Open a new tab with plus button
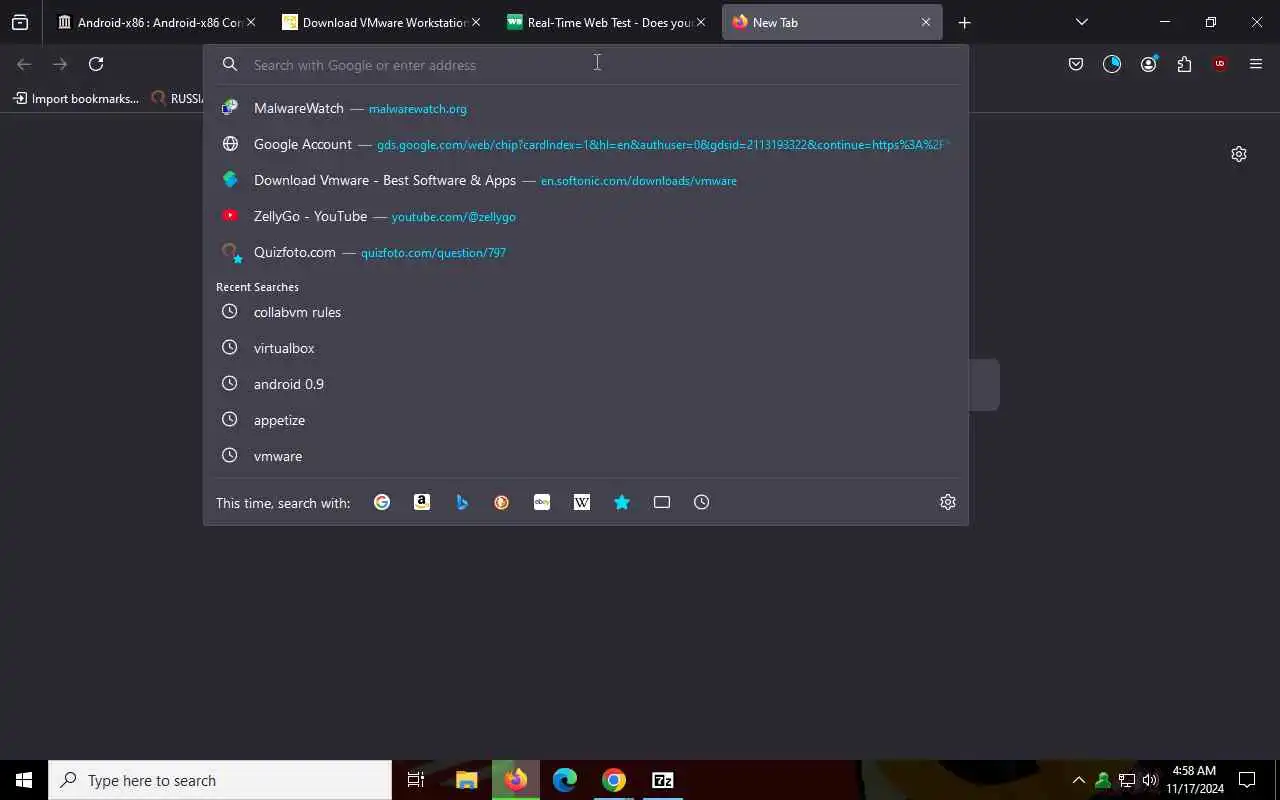The width and height of the screenshot is (1280, 800). (x=964, y=22)
